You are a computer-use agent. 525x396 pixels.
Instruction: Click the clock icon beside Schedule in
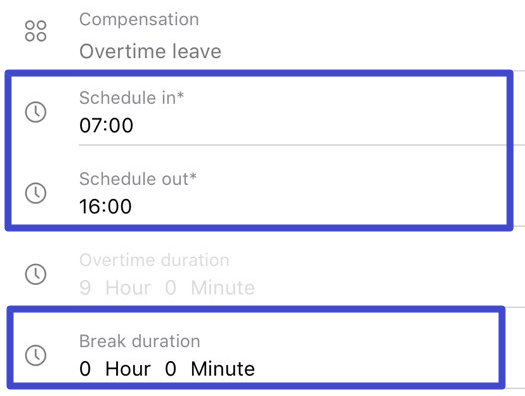point(36,112)
